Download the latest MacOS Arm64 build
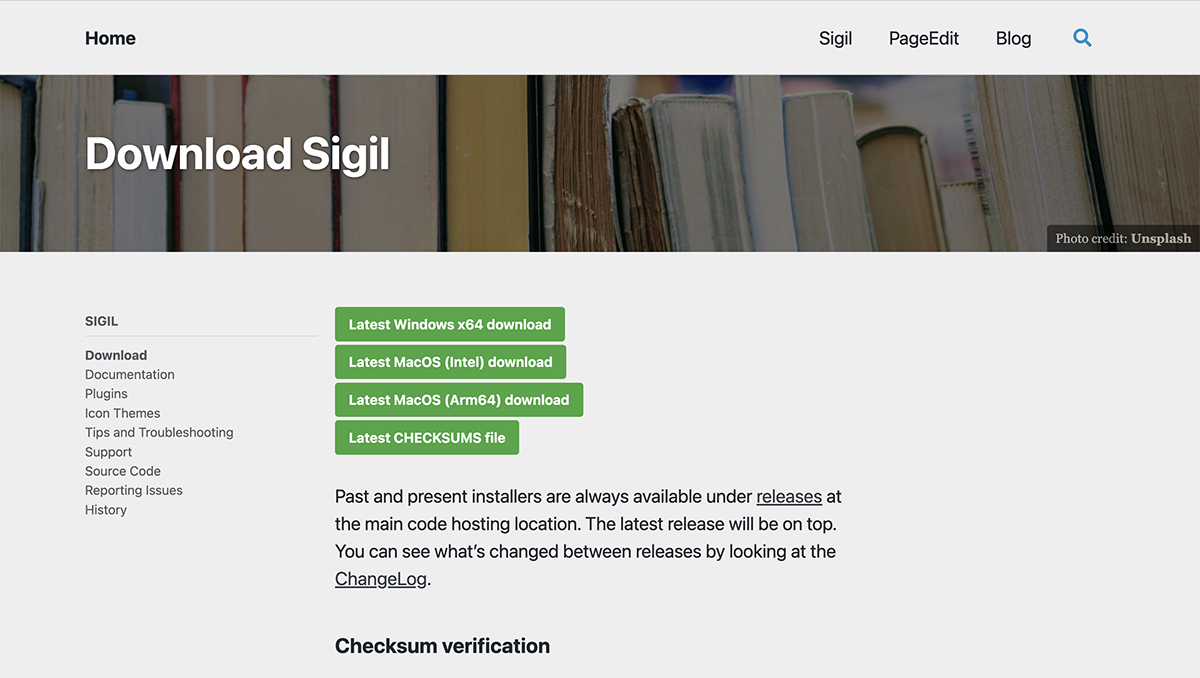This screenshot has height=678, width=1200. pos(458,399)
